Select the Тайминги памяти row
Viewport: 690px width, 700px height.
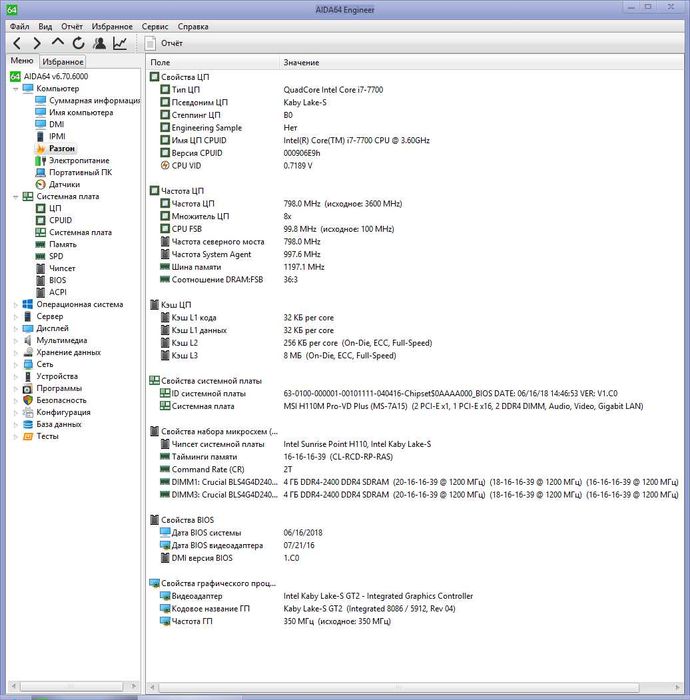pyautogui.click(x=414, y=457)
